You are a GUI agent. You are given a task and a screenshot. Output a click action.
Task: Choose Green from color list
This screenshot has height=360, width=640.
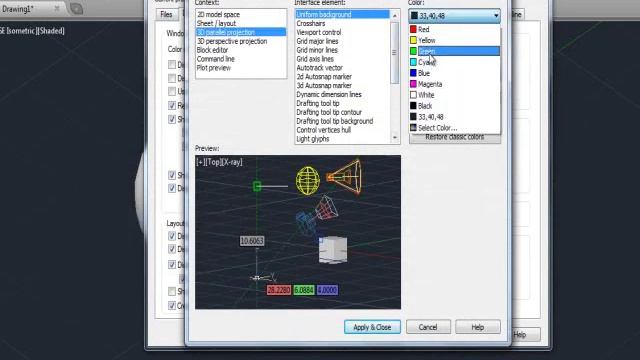click(454, 51)
